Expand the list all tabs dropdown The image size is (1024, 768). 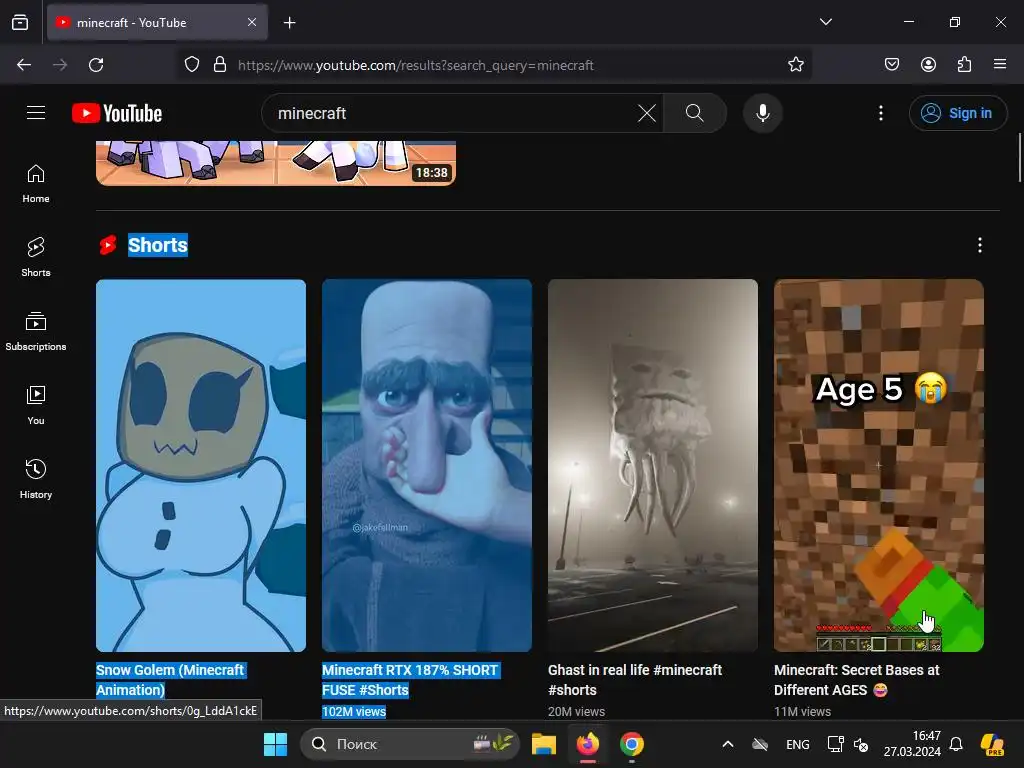(825, 22)
